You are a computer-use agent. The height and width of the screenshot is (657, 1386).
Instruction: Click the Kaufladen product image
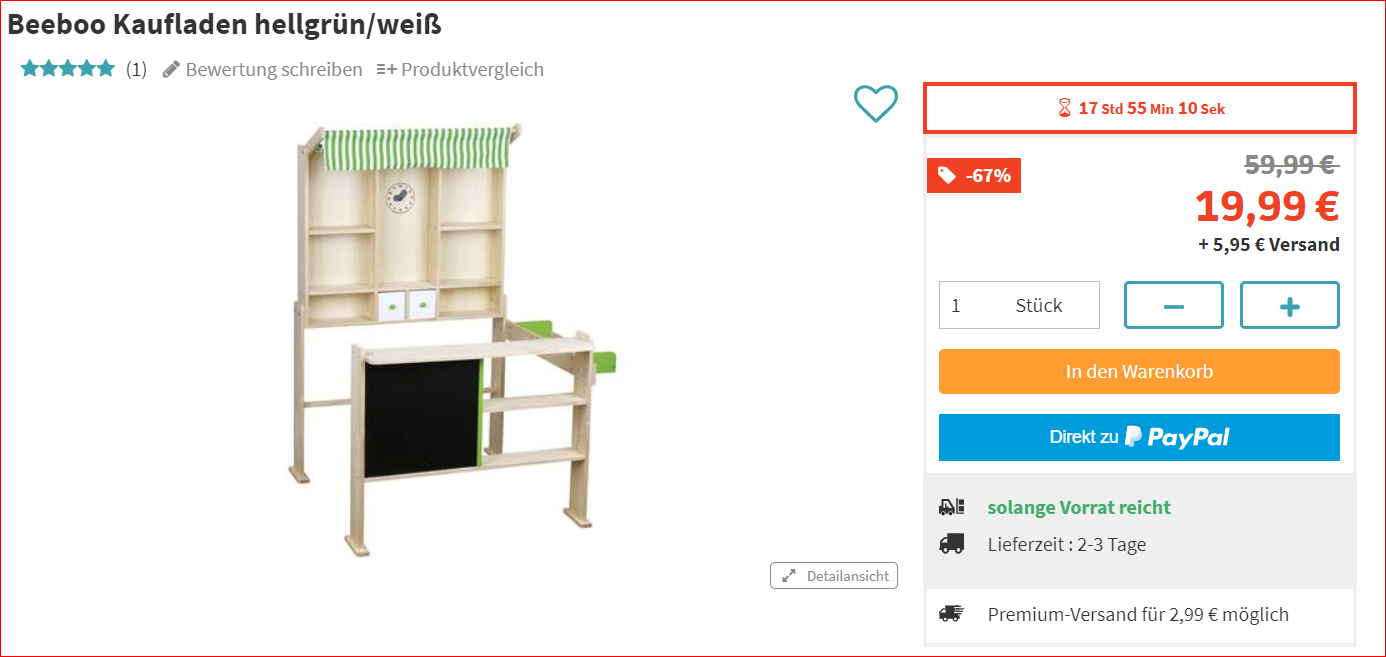tap(457, 334)
